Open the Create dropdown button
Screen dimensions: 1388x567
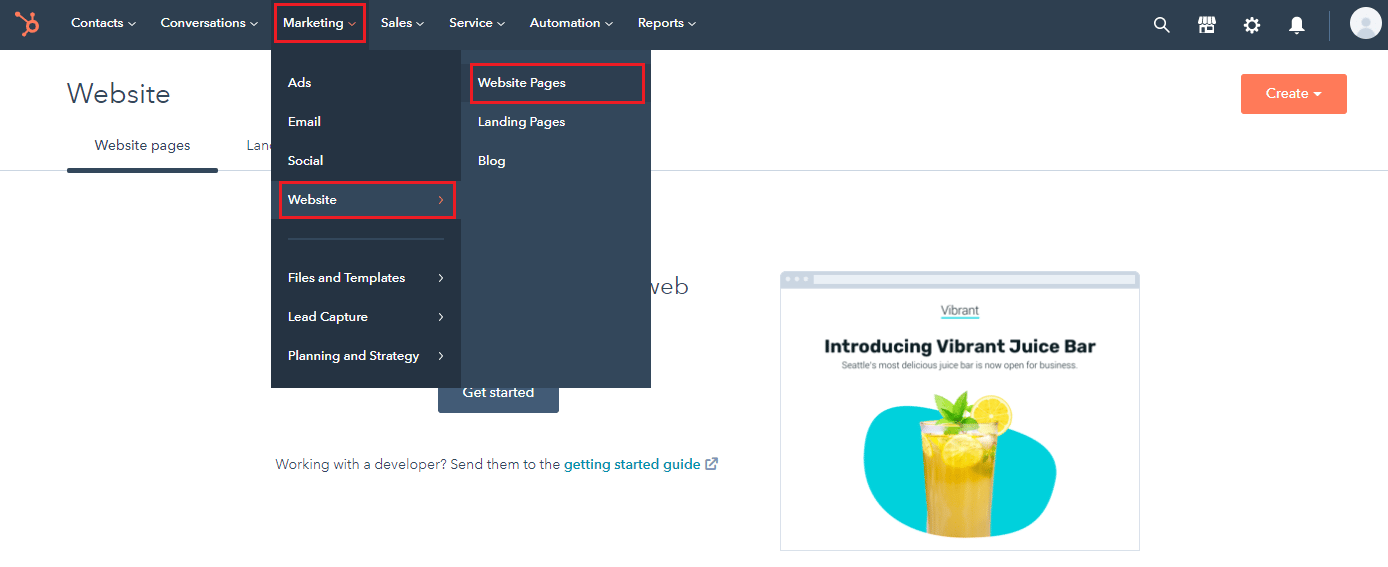1293,94
